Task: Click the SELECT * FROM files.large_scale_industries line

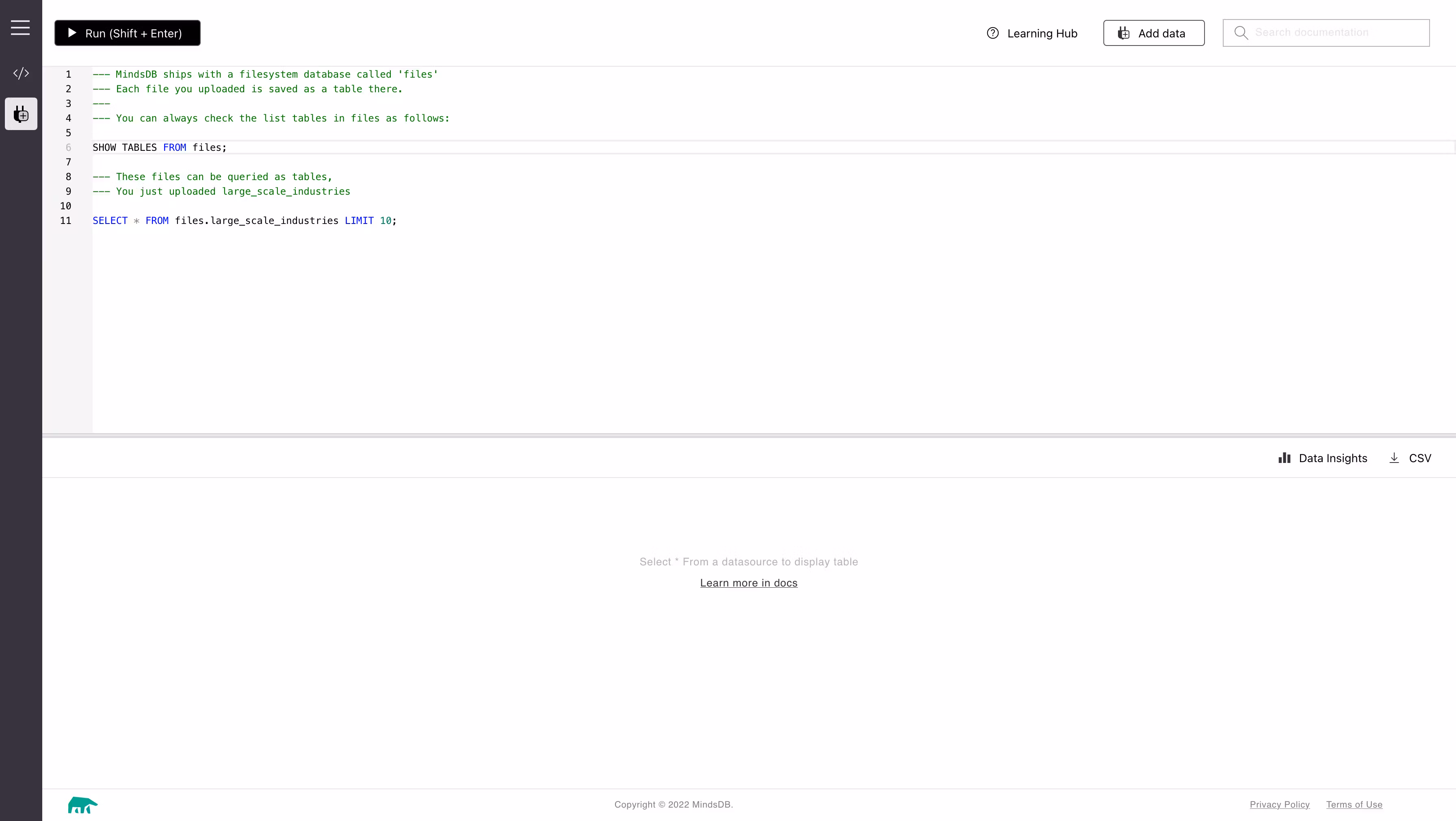Action: coord(244,221)
